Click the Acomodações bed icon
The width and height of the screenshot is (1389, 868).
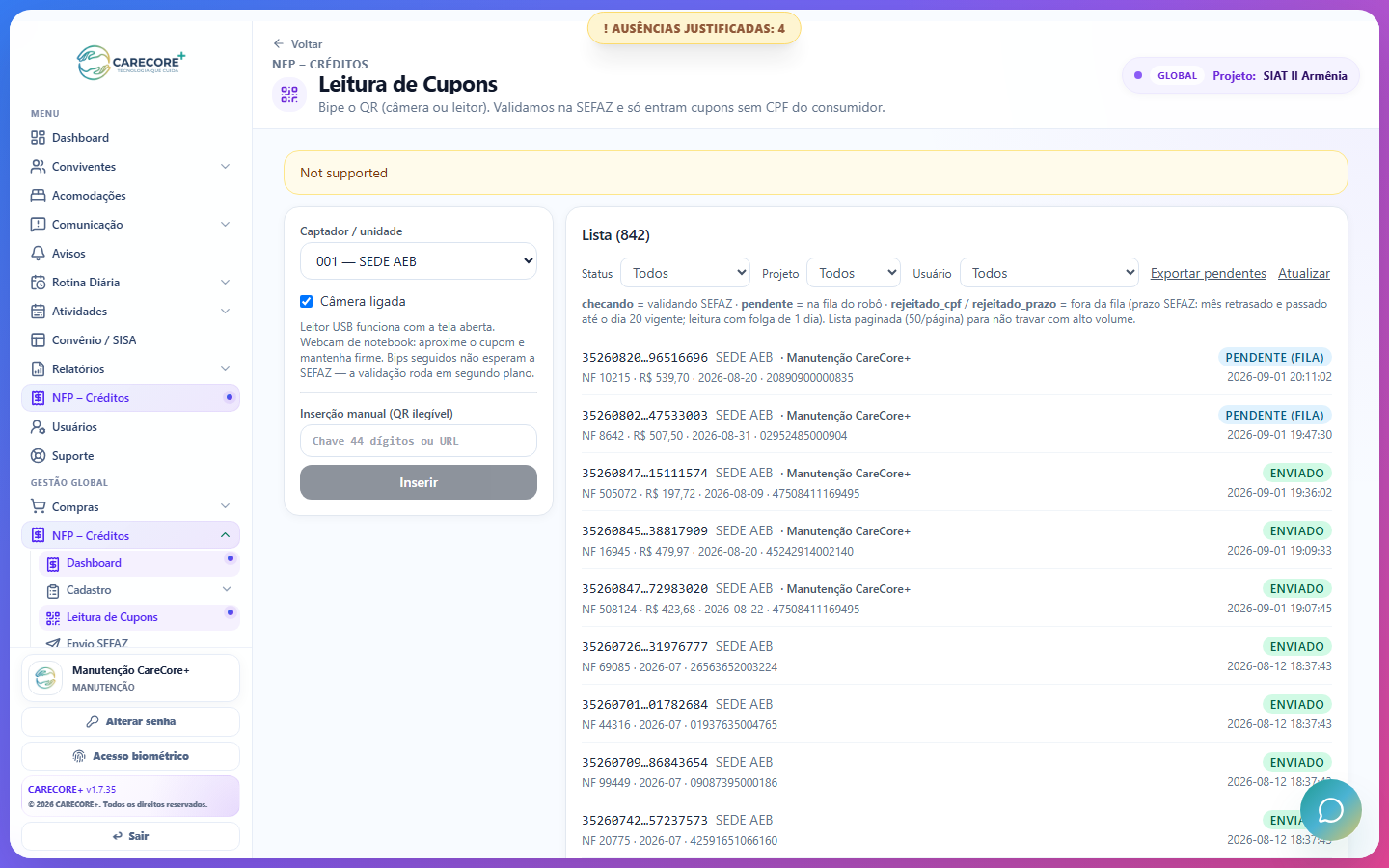point(38,196)
